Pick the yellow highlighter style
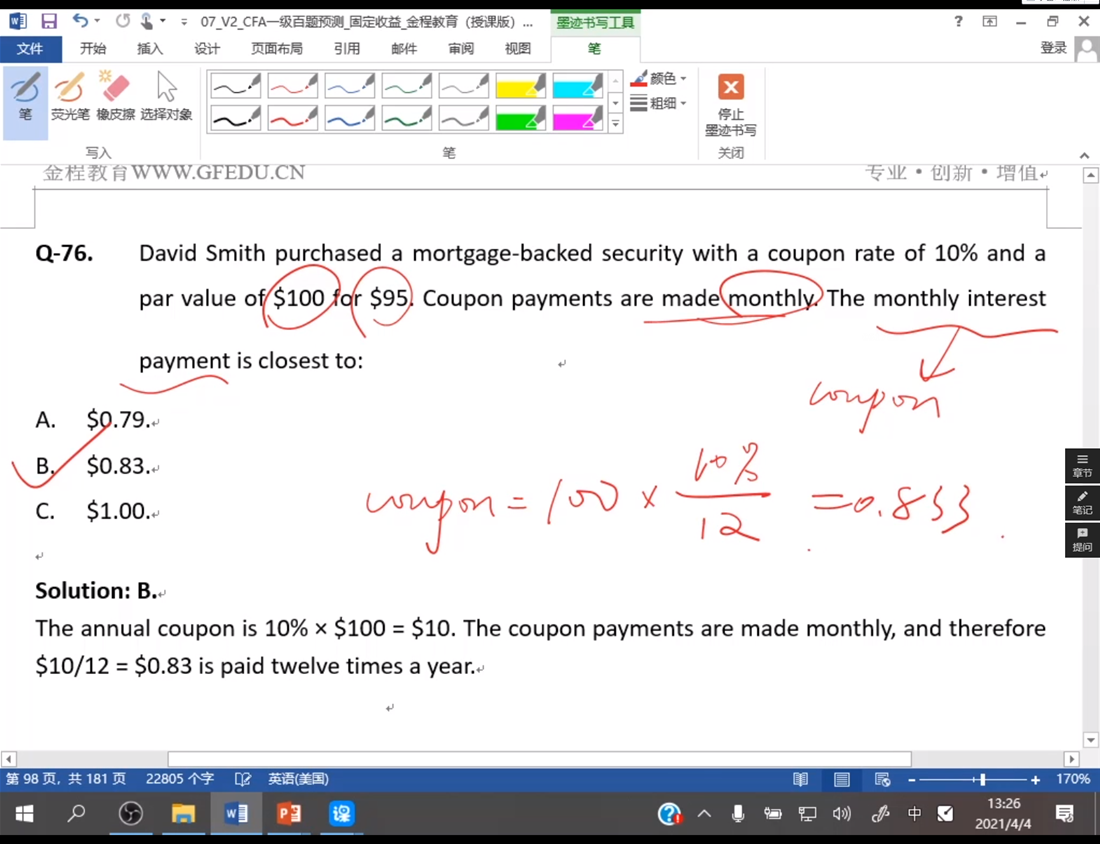 point(521,86)
